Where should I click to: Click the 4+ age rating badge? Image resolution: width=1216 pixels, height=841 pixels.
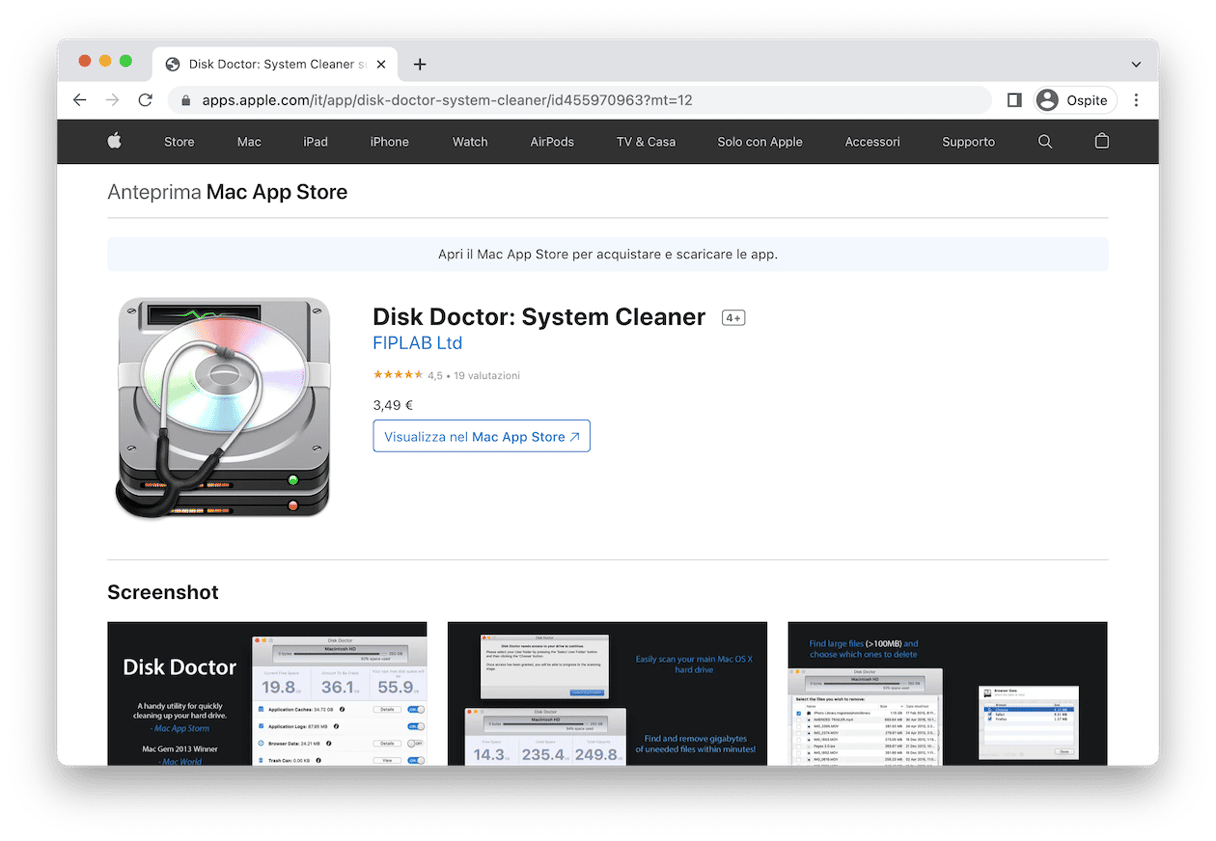(x=733, y=318)
